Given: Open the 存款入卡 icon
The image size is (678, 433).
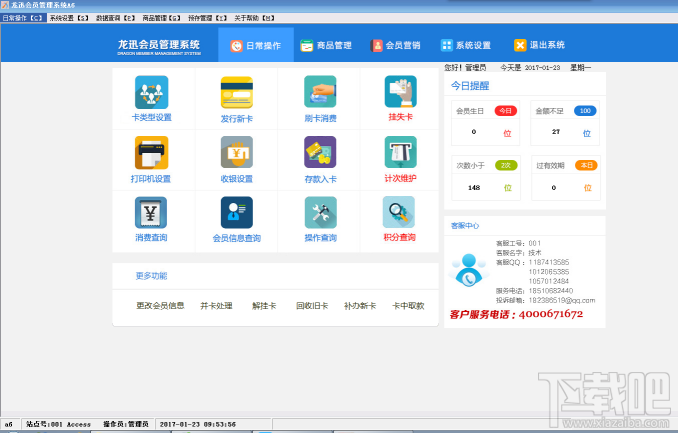Looking at the screenshot, I should [320, 152].
